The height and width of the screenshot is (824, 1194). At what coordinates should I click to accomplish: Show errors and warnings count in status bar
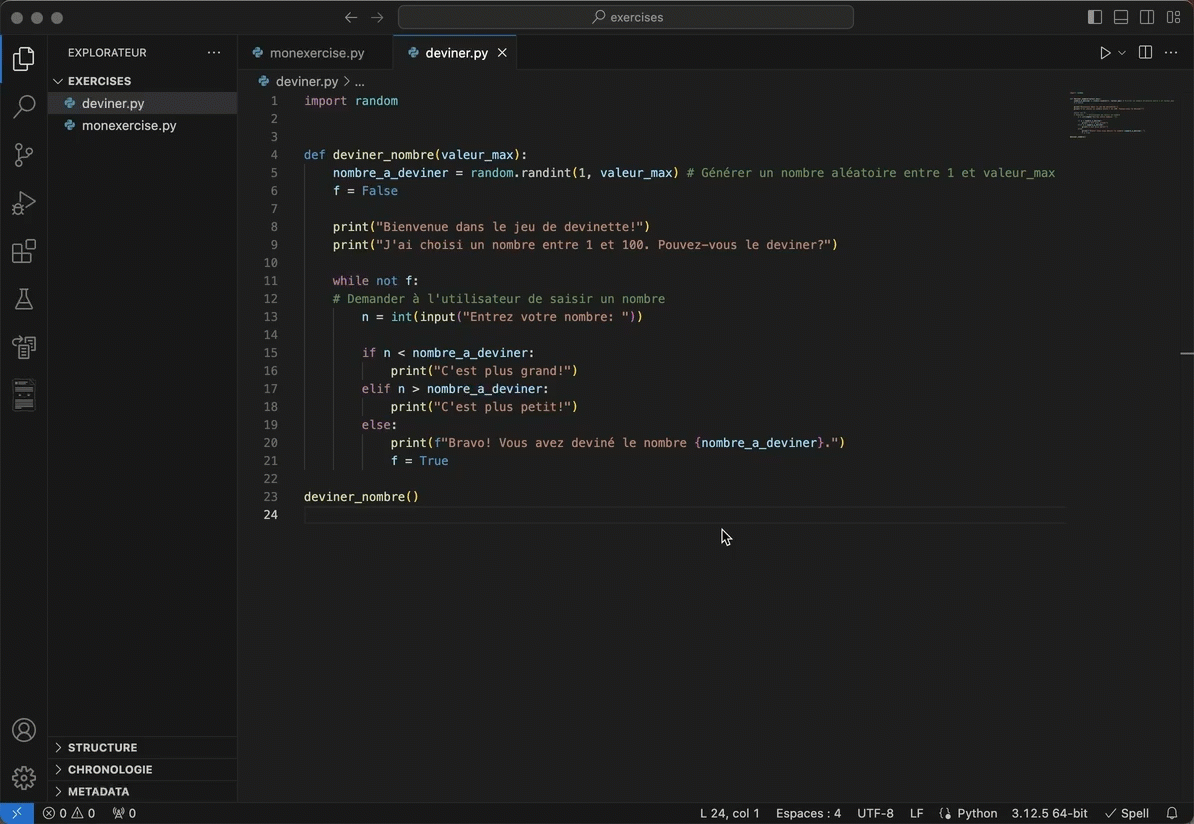pyautogui.click(x=69, y=813)
